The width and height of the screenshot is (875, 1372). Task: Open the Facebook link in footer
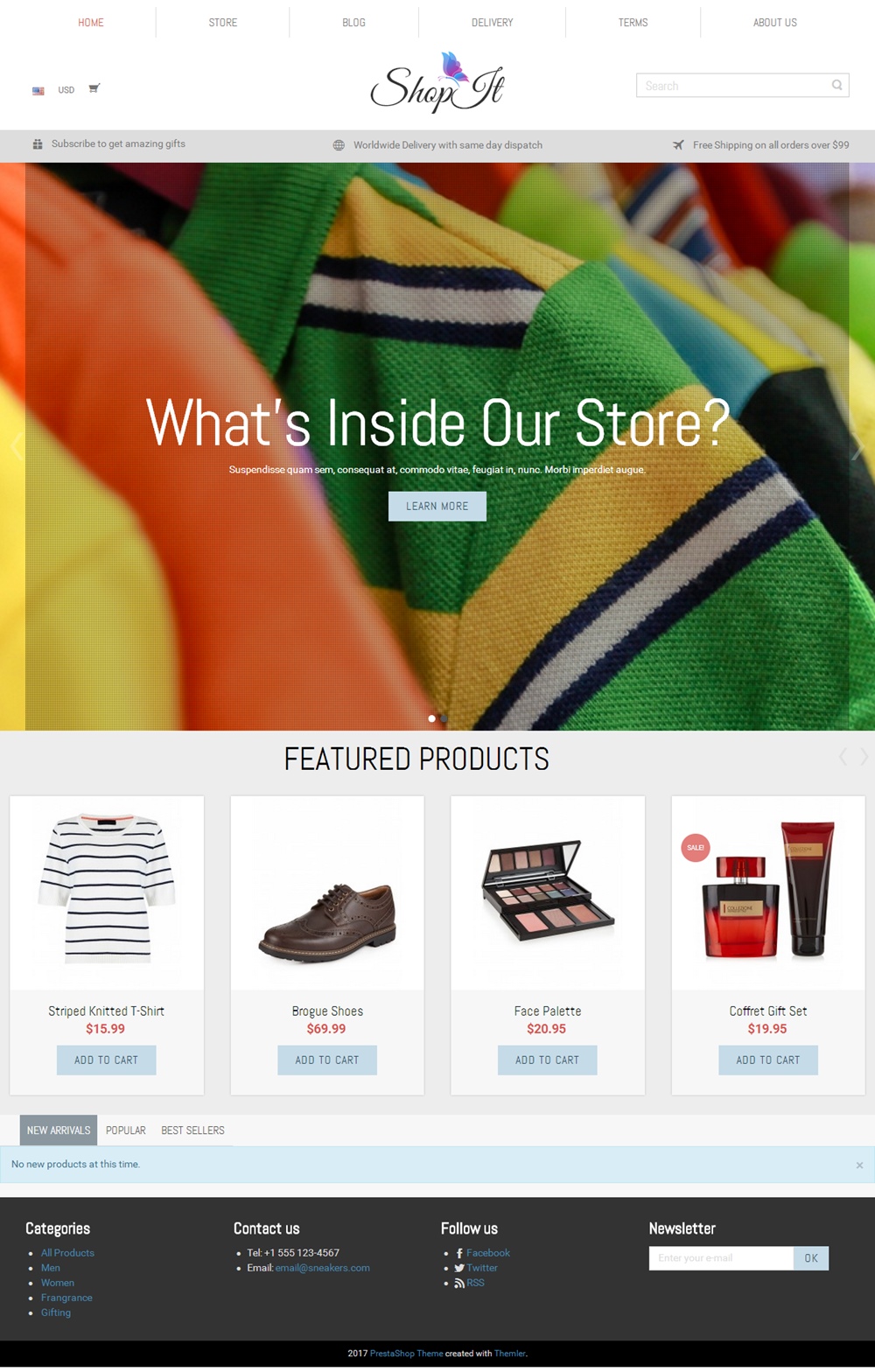(487, 1253)
